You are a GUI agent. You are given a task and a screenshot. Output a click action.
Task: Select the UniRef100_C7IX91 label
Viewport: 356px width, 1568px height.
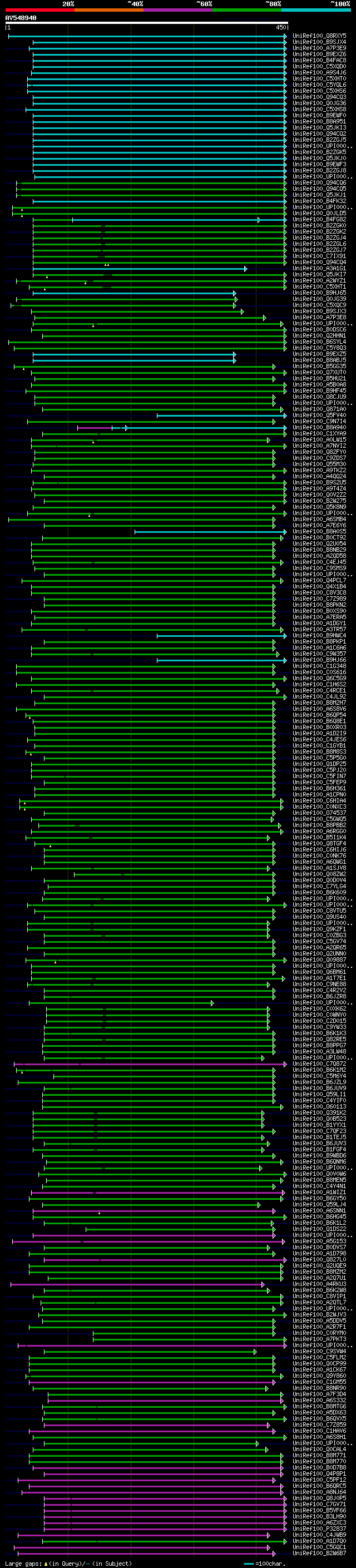coord(319,256)
